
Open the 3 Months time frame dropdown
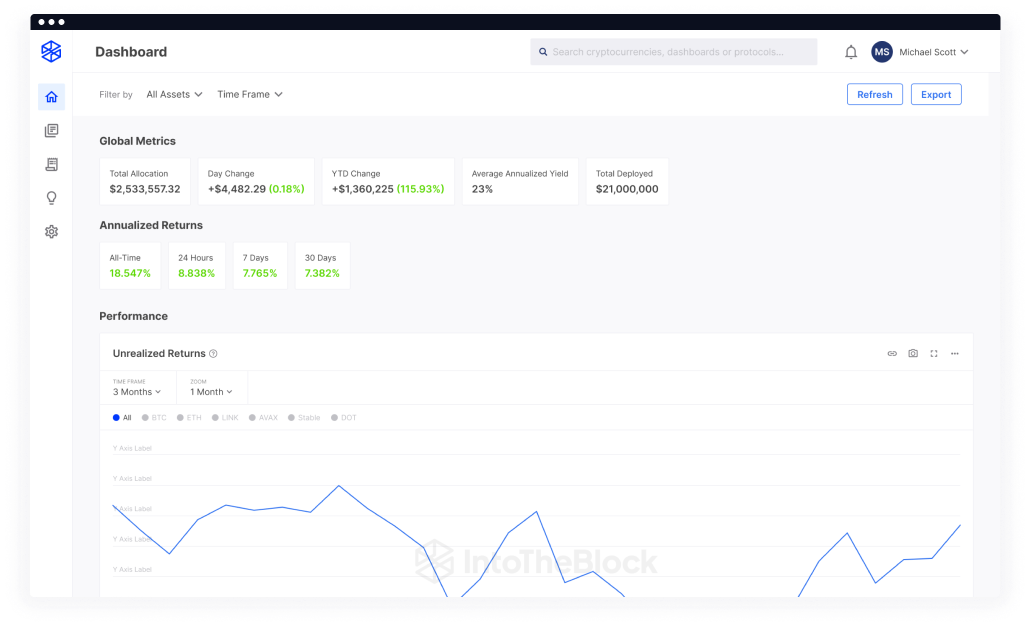137,392
